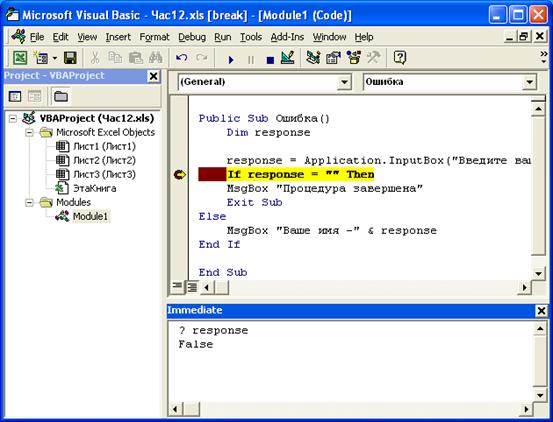Click code window scroll up arrow
This screenshot has height=422, width=553.
tap(539, 109)
